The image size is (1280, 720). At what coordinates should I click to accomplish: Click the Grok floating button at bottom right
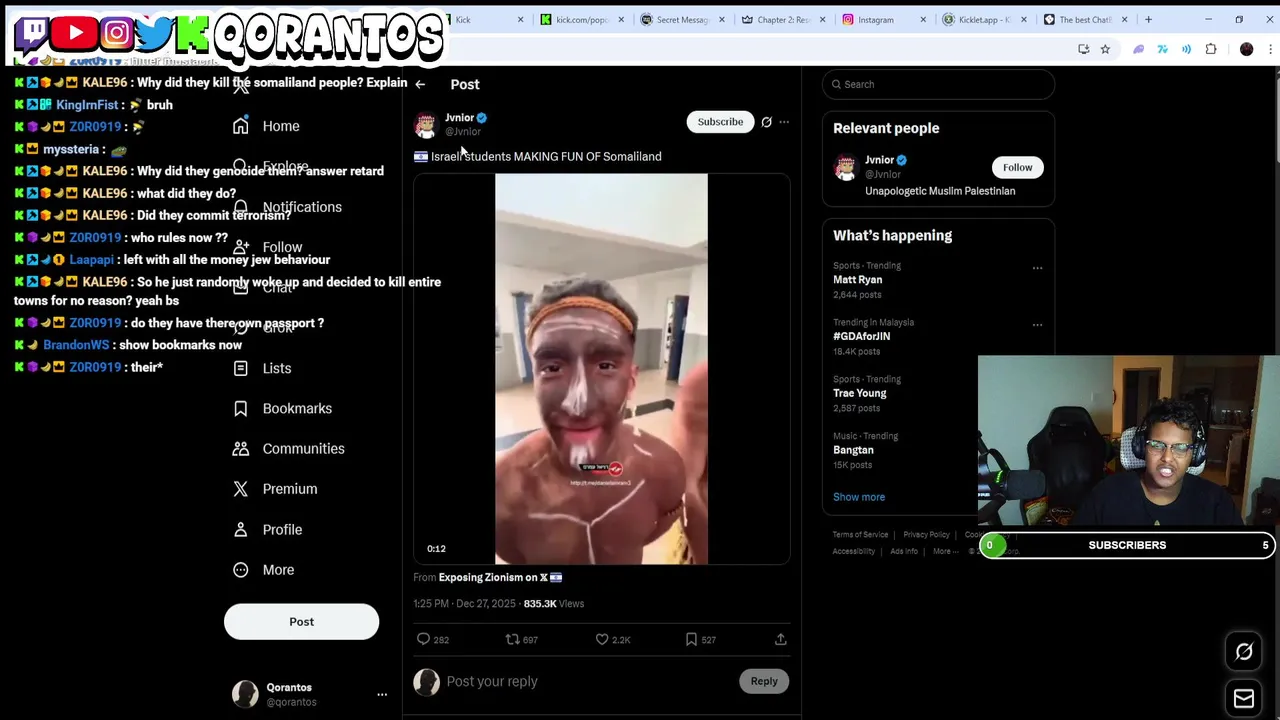[1244, 652]
